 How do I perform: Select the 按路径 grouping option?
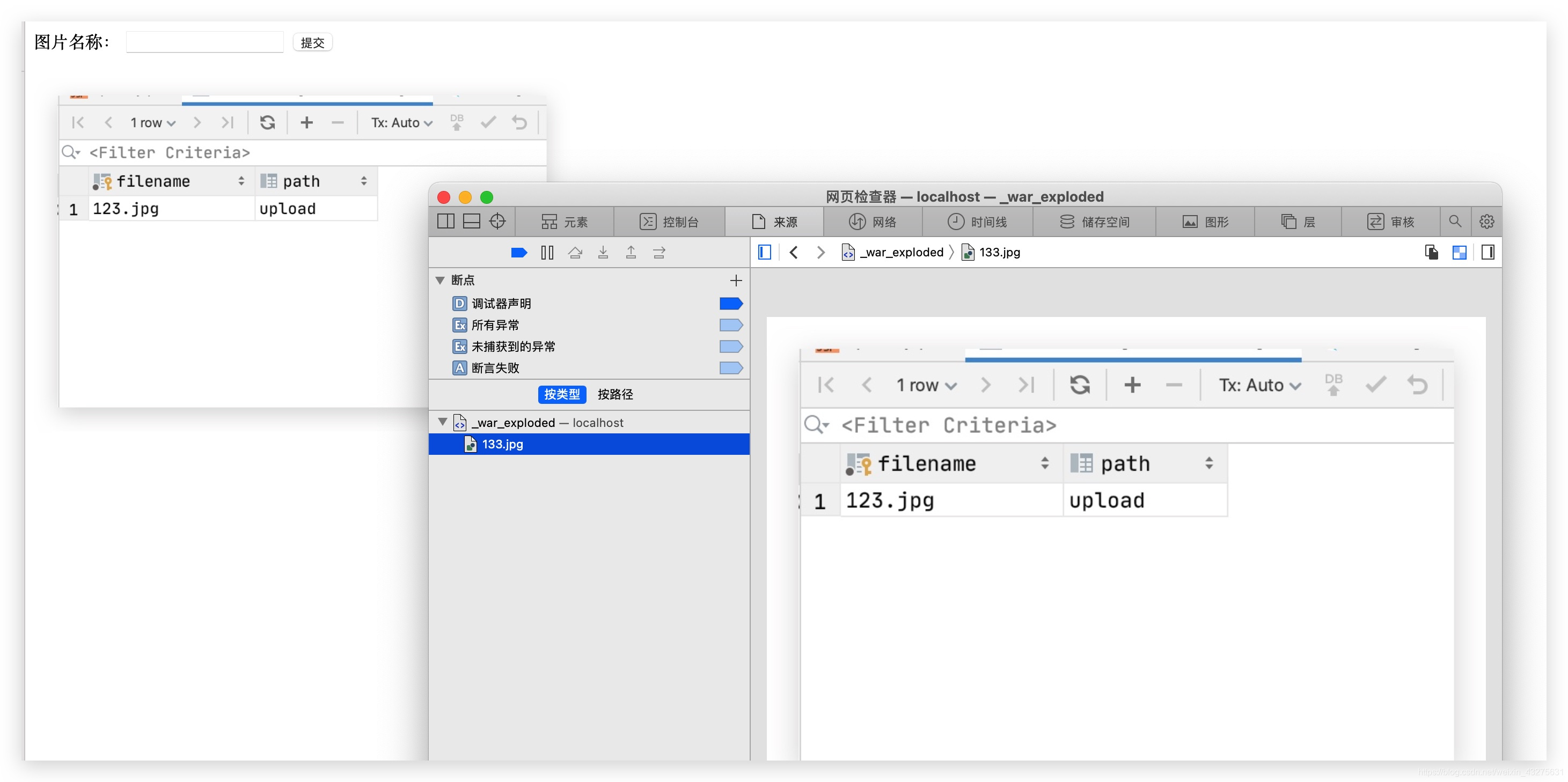click(x=615, y=394)
